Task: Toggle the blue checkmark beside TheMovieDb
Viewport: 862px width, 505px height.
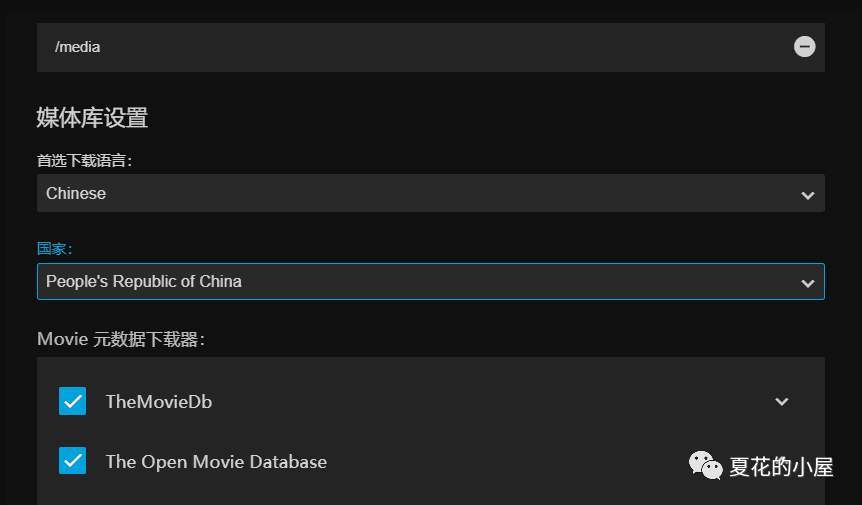Action: pos(73,401)
